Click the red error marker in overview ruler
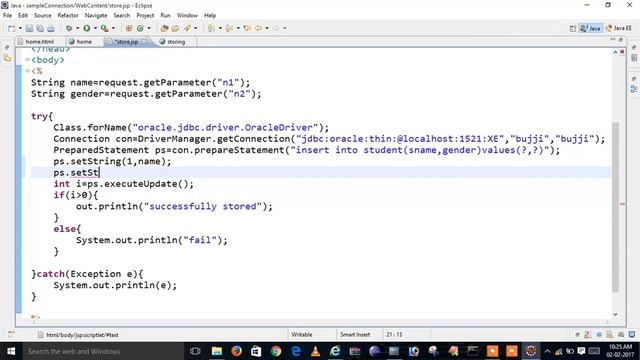 [x=622, y=52]
